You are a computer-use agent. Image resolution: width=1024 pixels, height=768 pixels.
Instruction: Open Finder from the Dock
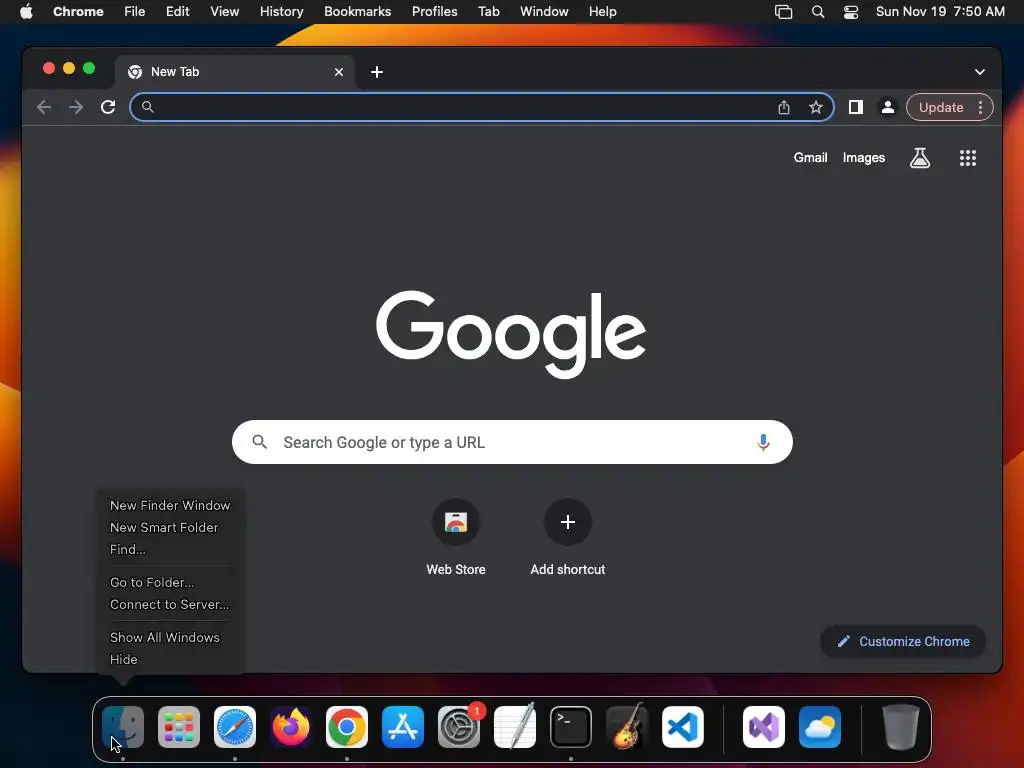coord(123,727)
